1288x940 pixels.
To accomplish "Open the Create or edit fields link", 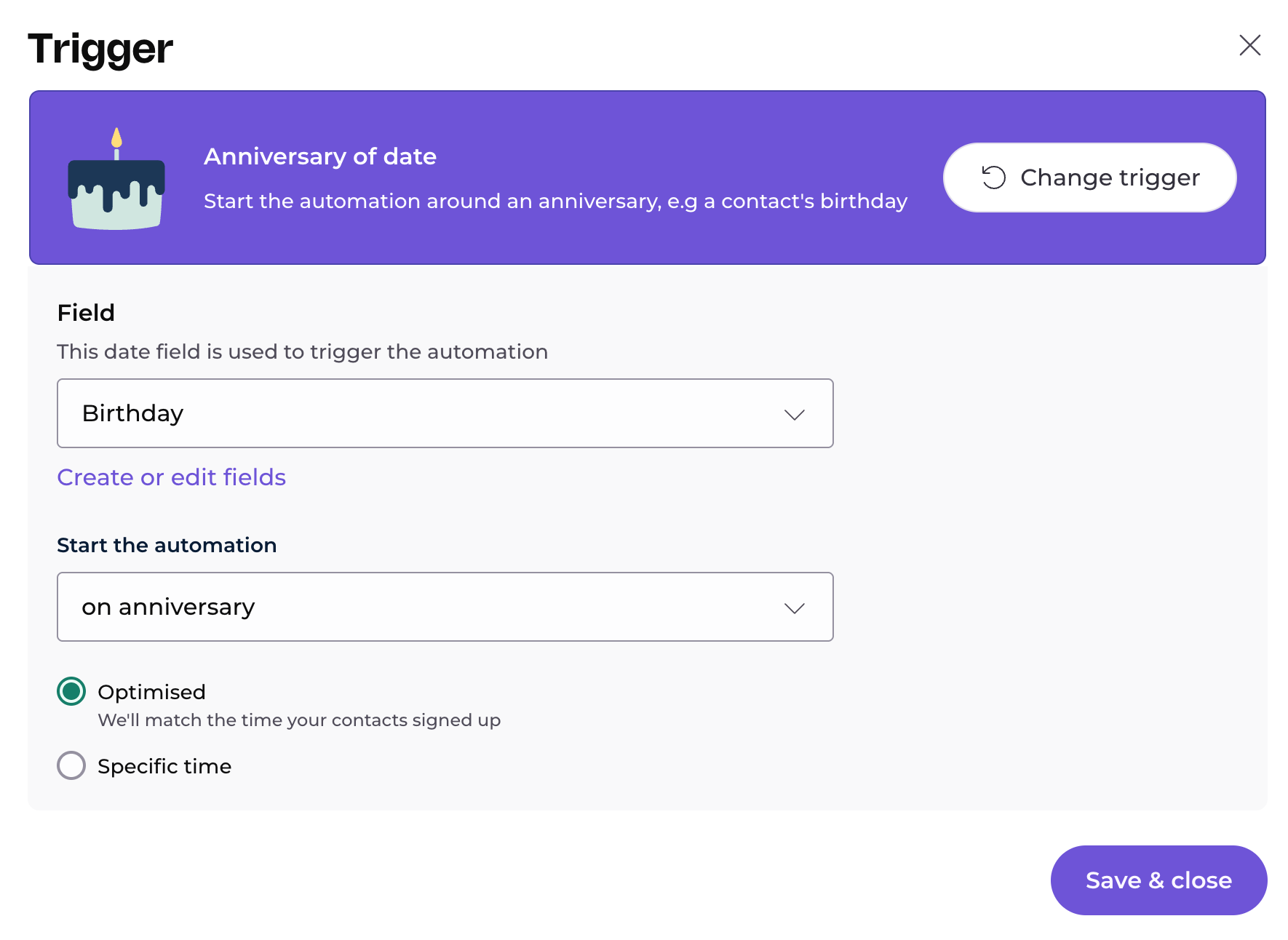I will coord(172,477).
